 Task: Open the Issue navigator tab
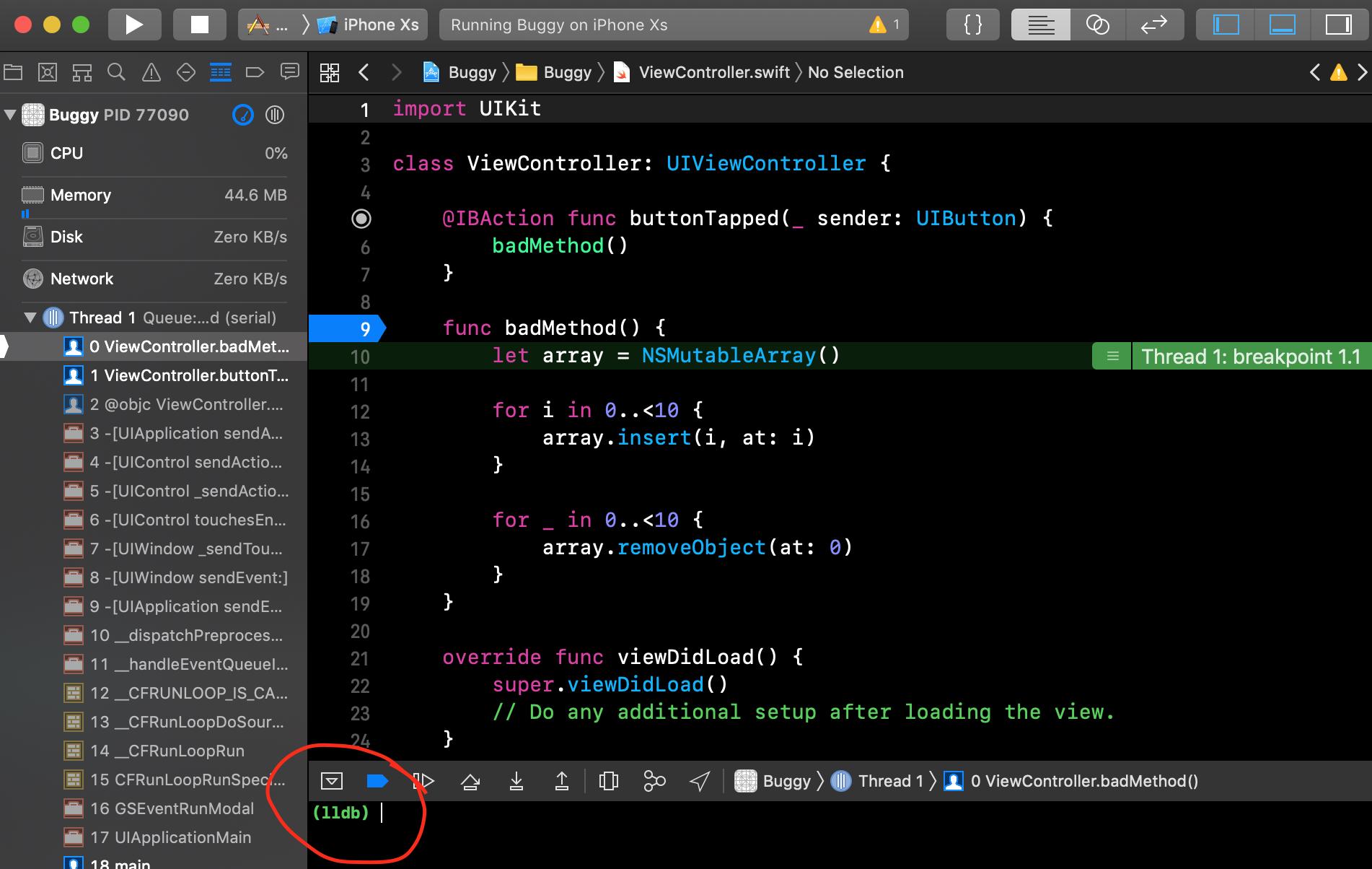151,72
